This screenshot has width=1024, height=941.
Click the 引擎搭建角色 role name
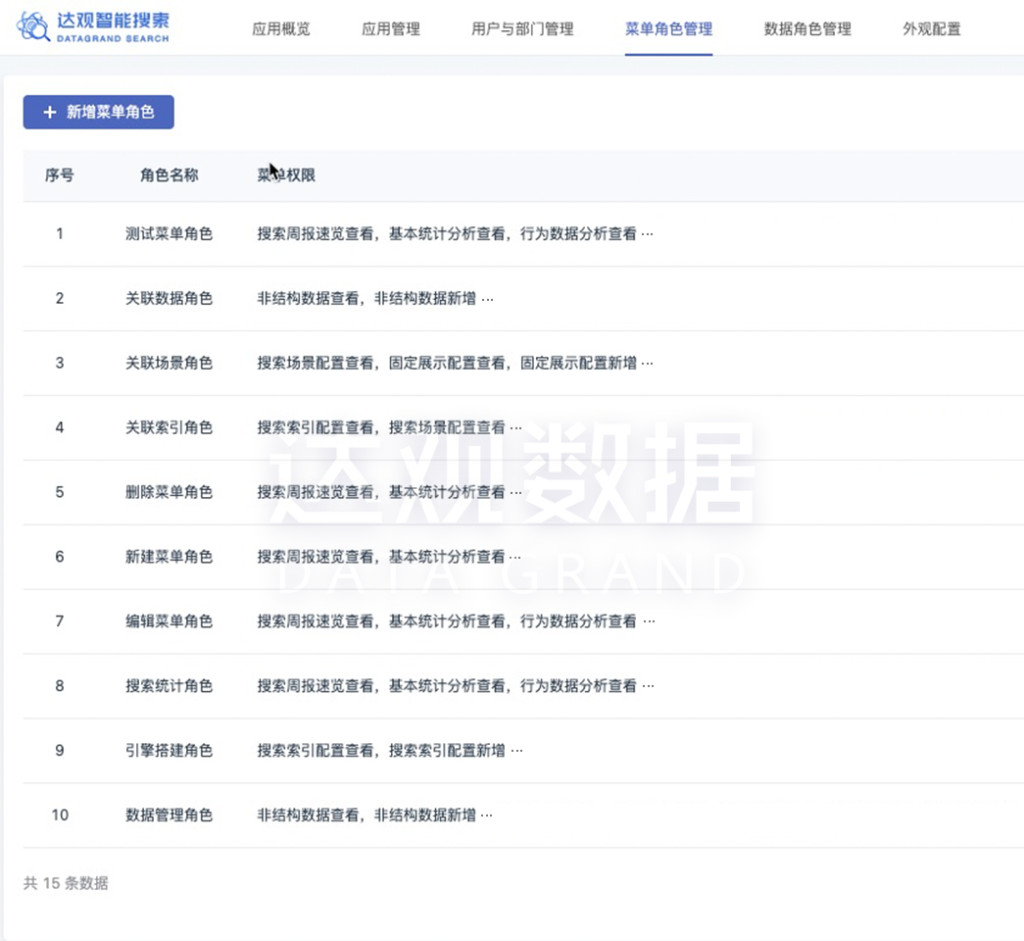click(169, 750)
